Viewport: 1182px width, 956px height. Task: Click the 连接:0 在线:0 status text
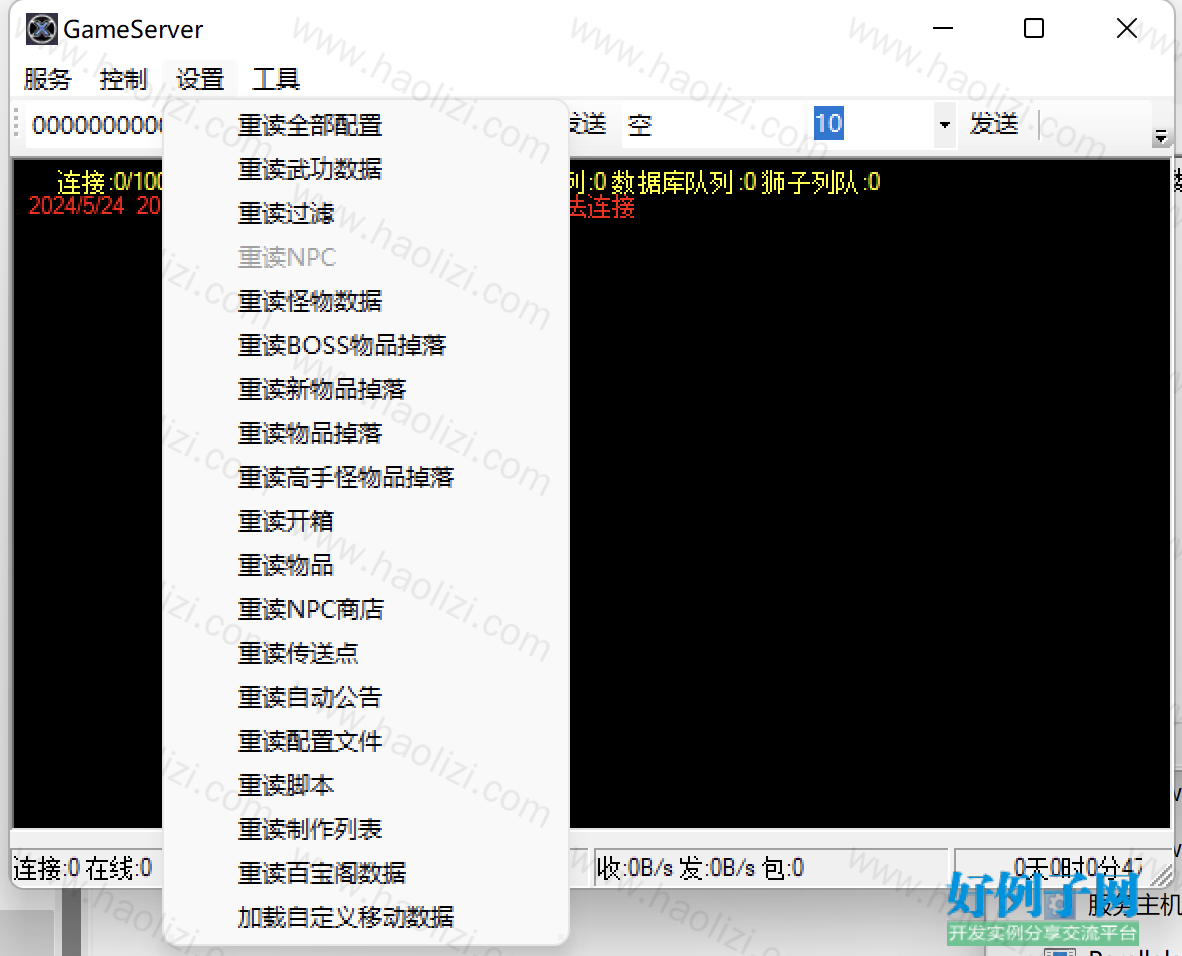[x=83, y=869]
